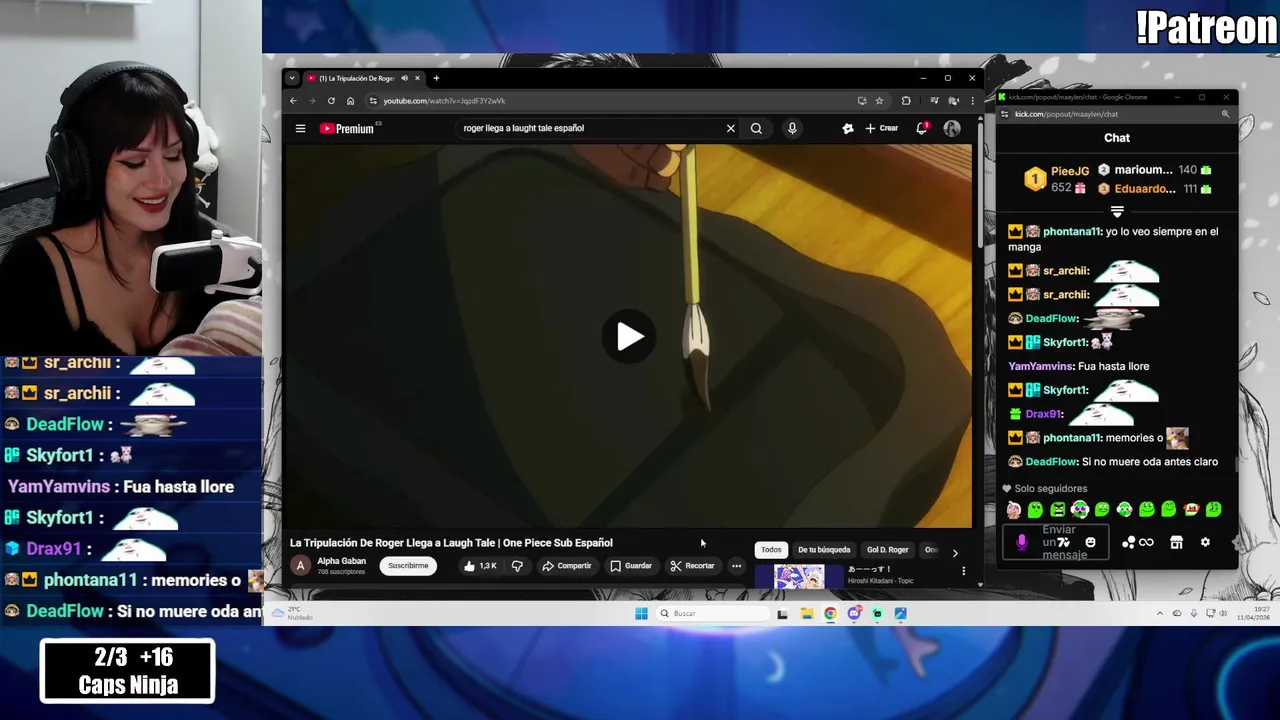Clear the YouTube search text
This screenshot has width=1280, height=720.
[x=730, y=128]
